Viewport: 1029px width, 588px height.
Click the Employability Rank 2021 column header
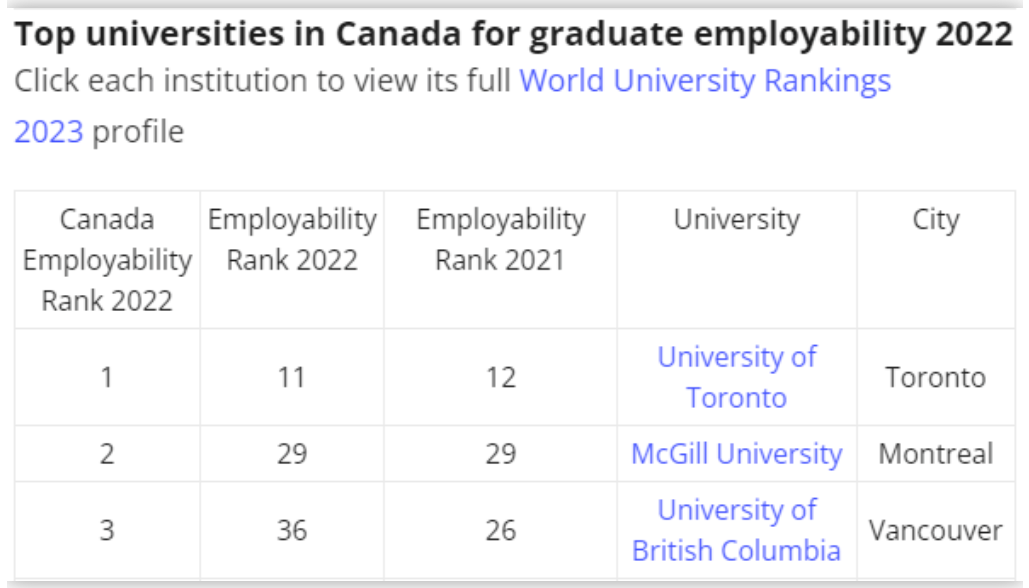(500, 240)
